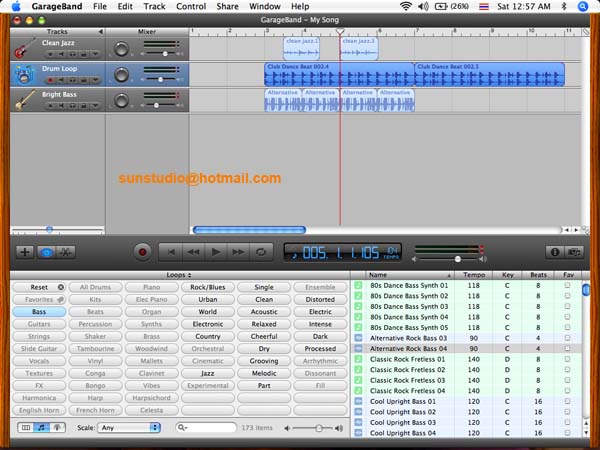Click the icon next to 80s Dance Bass Synth 01

click(x=358, y=285)
